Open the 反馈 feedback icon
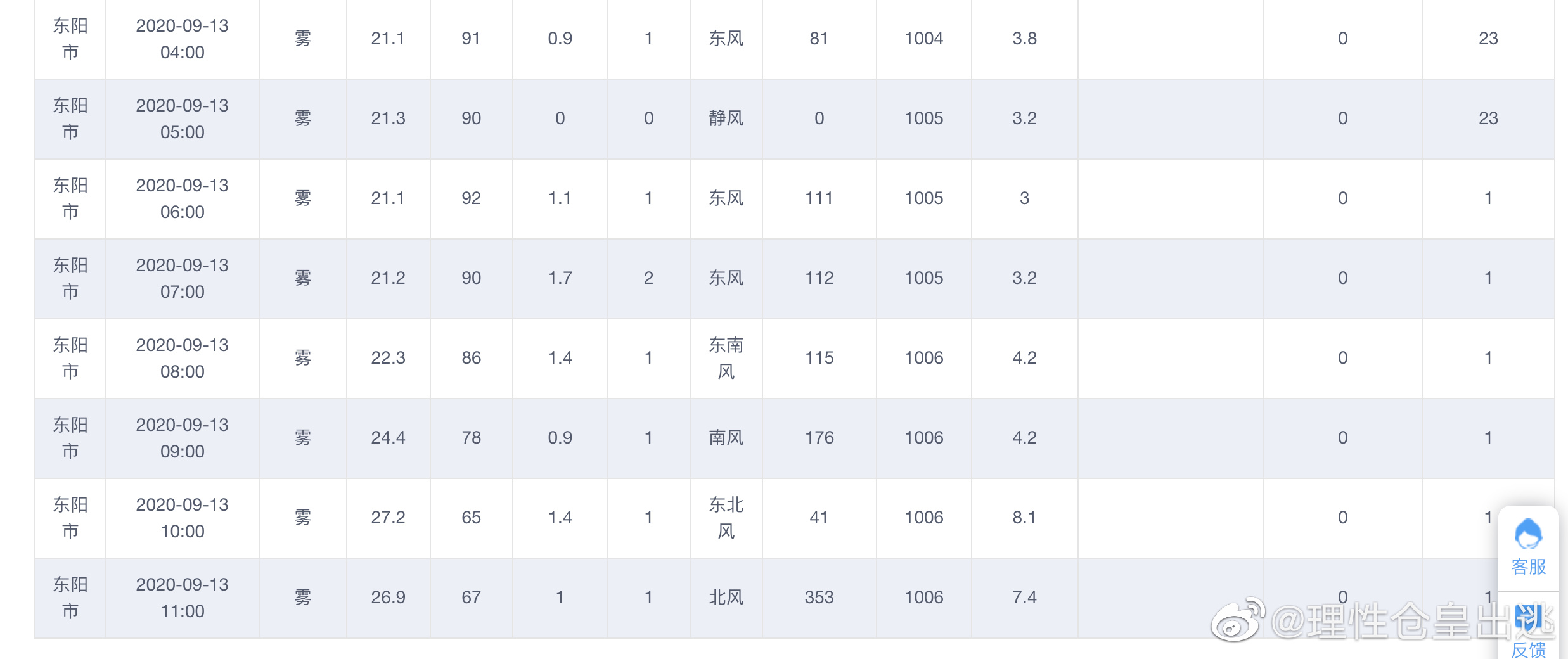The width and height of the screenshot is (1568, 659). pos(1528,618)
